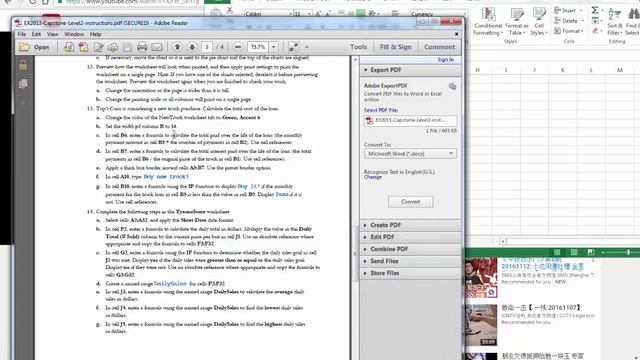Close the Adobe Reader tools pane X

click(x=456, y=34)
